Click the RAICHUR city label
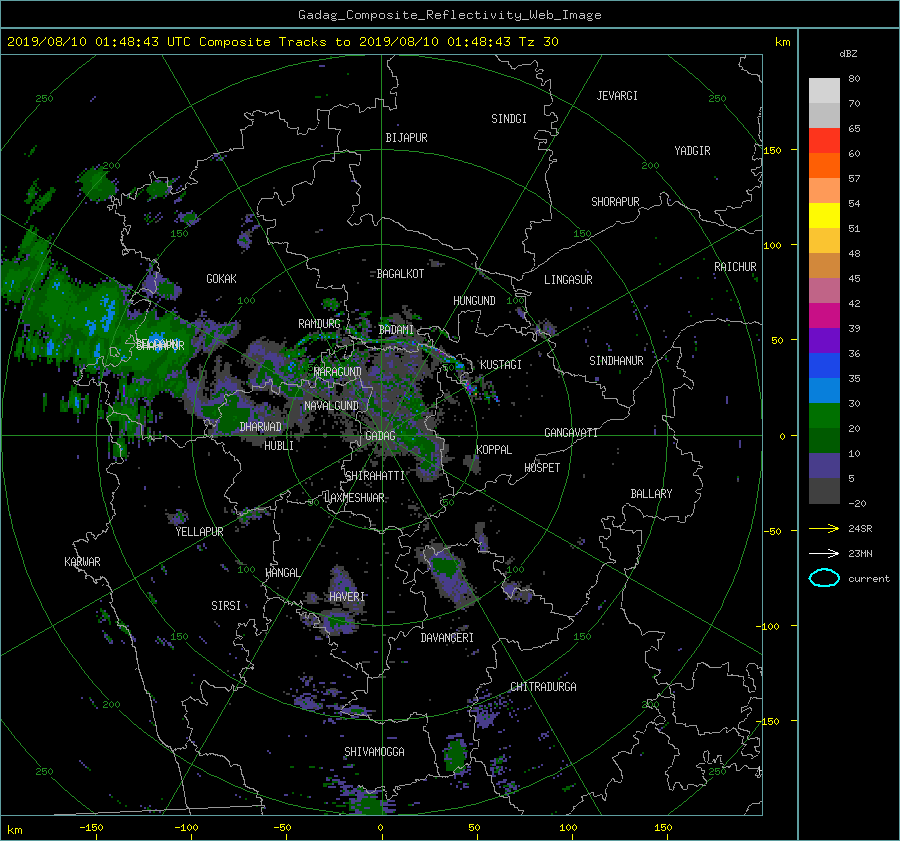This screenshot has height=841, width=900. coord(735,267)
